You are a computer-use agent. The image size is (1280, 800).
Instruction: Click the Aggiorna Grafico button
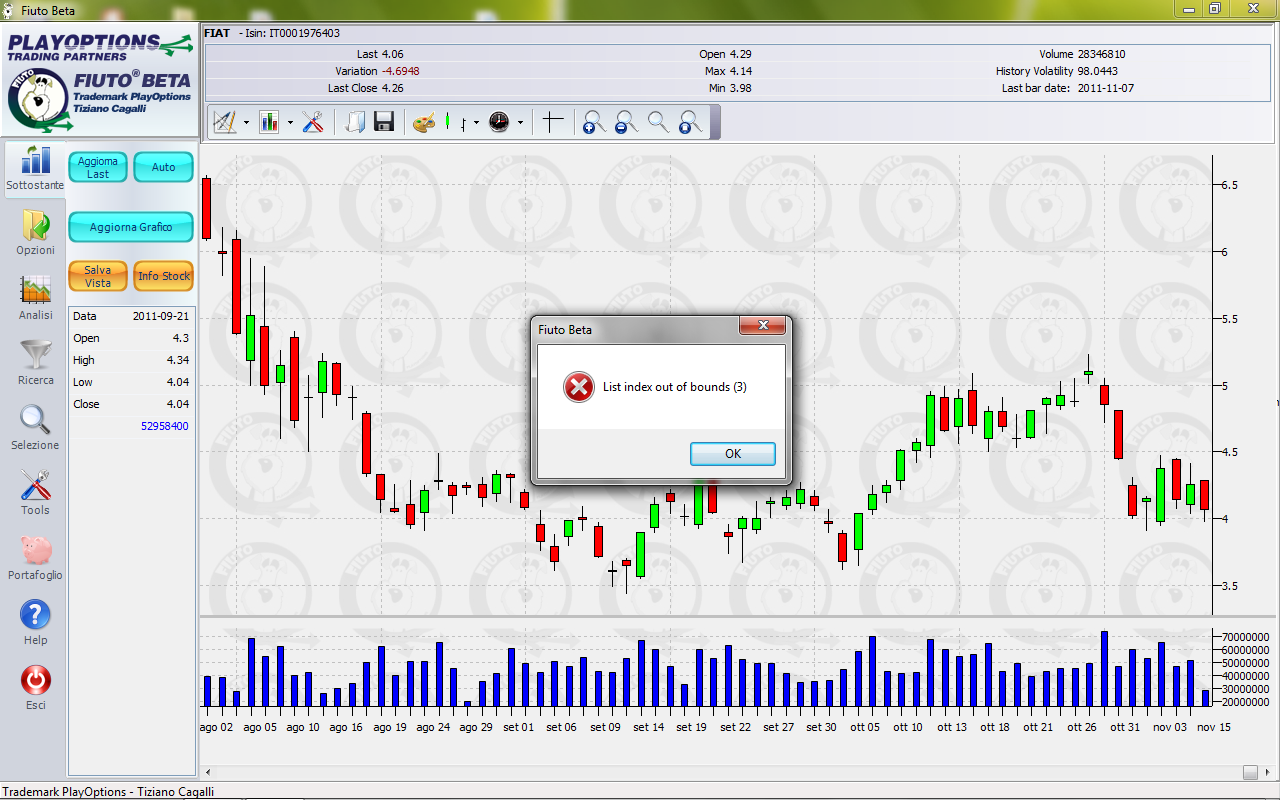coord(131,227)
